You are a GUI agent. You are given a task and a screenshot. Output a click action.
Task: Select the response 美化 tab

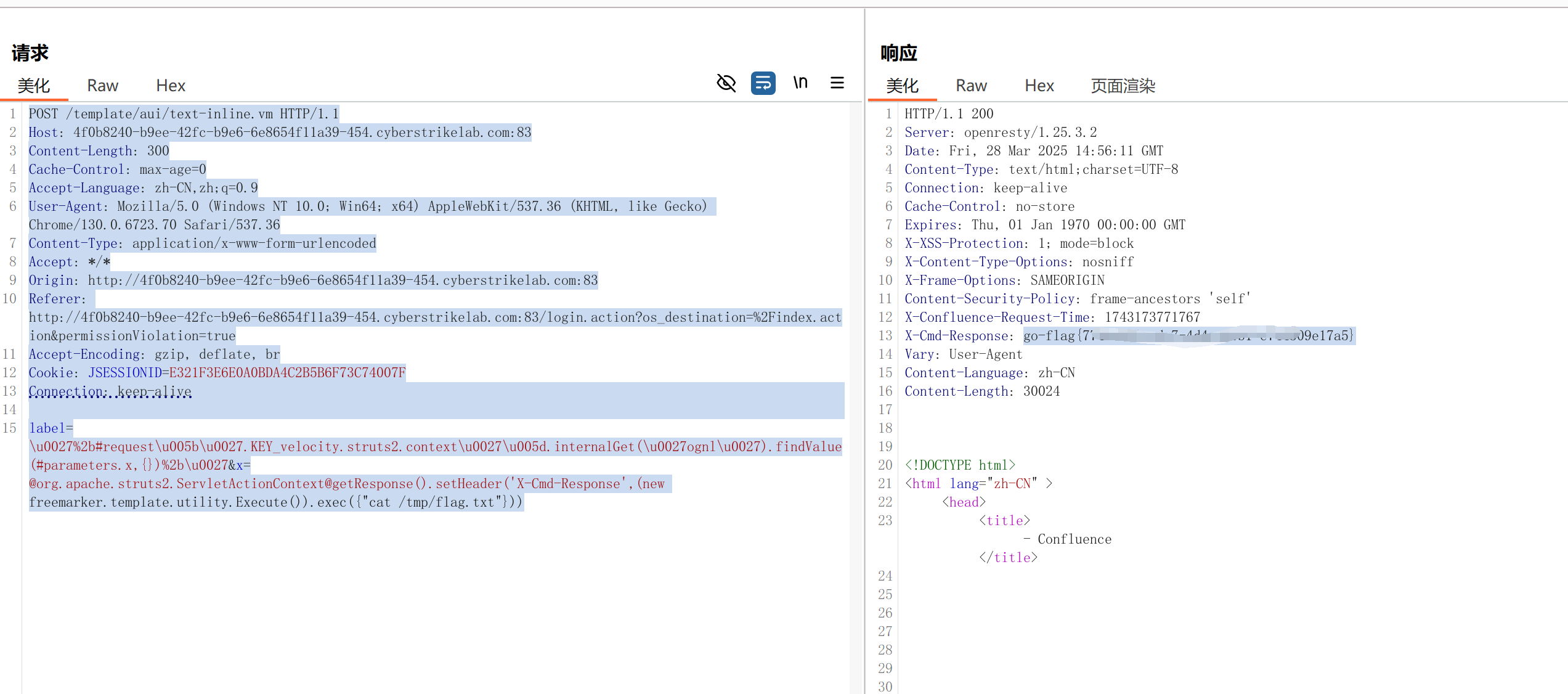[902, 86]
